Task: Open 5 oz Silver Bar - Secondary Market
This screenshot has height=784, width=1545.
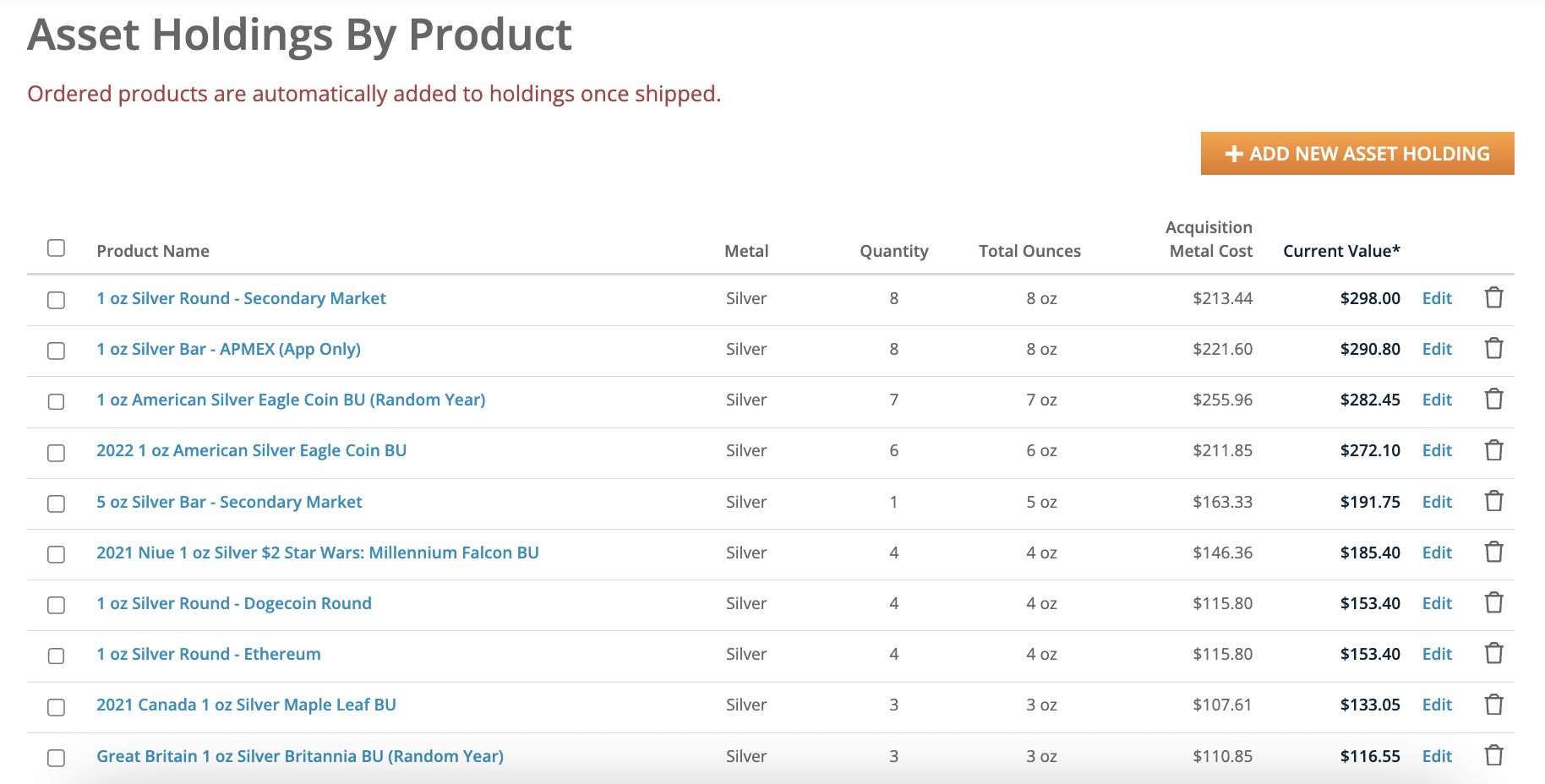Action: point(229,502)
